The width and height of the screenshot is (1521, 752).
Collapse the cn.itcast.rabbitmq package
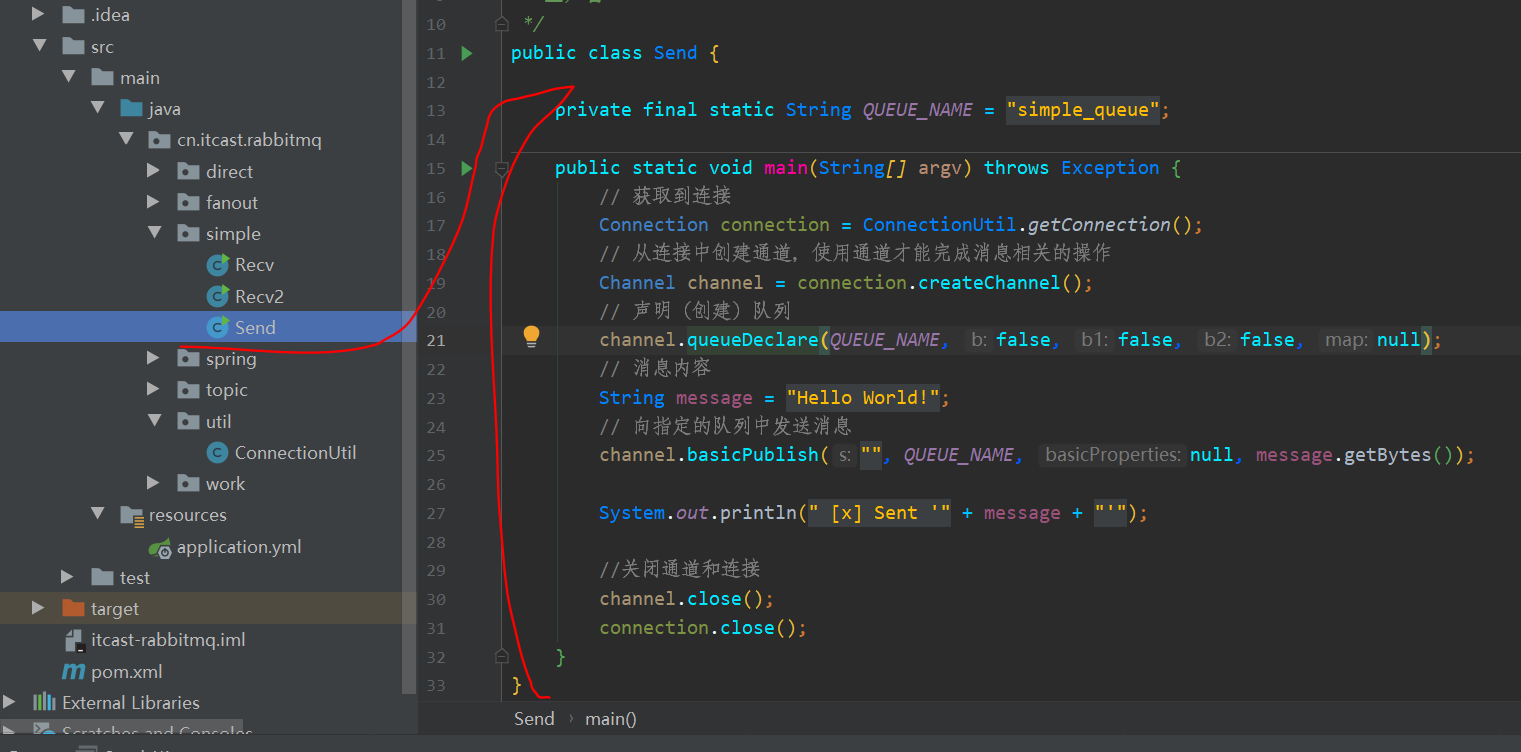(x=126, y=140)
